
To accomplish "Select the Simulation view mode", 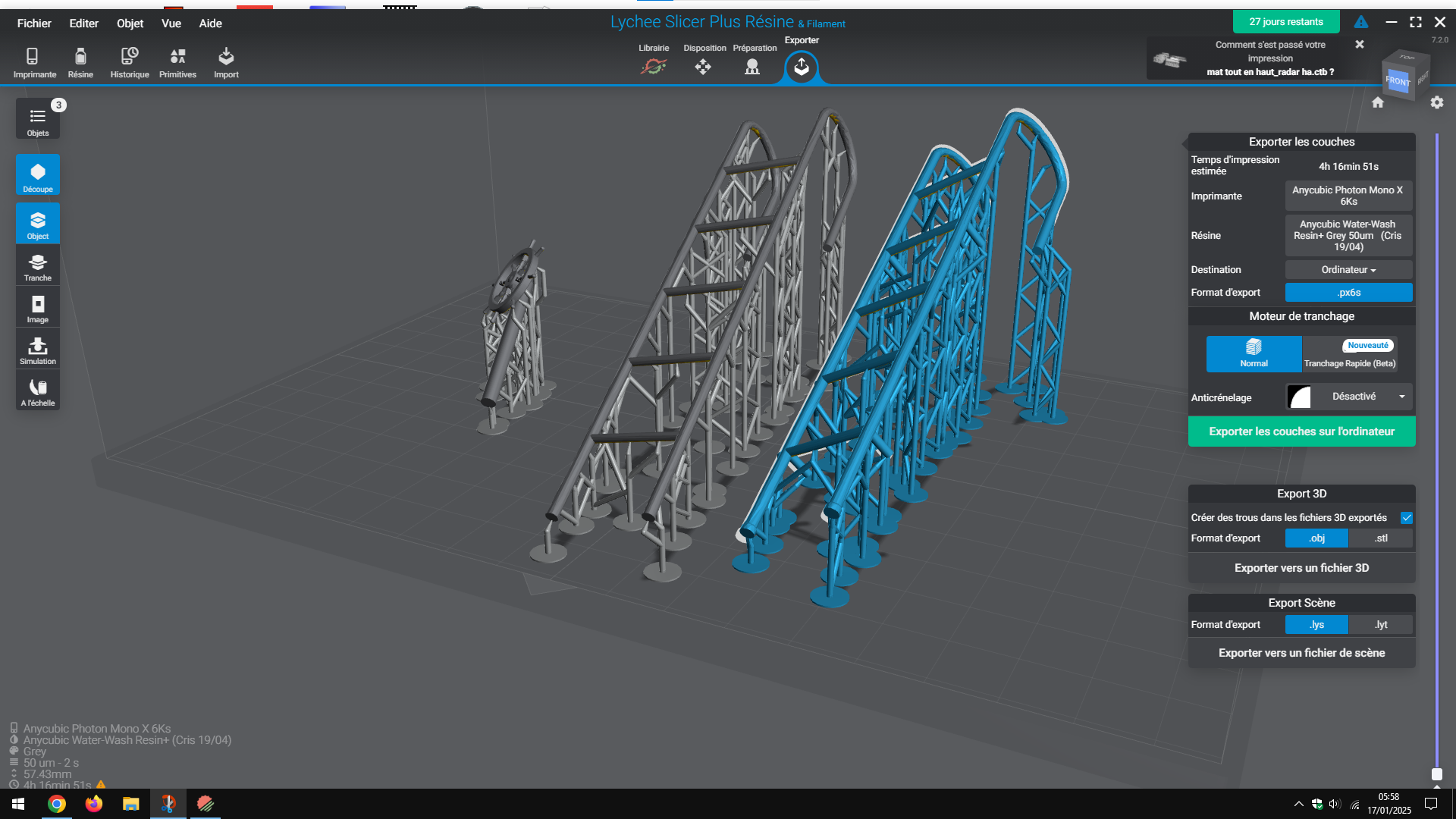I will (x=38, y=350).
